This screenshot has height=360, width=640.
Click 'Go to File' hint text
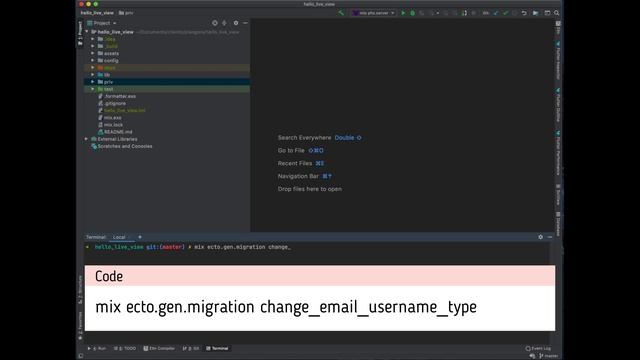pyautogui.click(x=291, y=151)
